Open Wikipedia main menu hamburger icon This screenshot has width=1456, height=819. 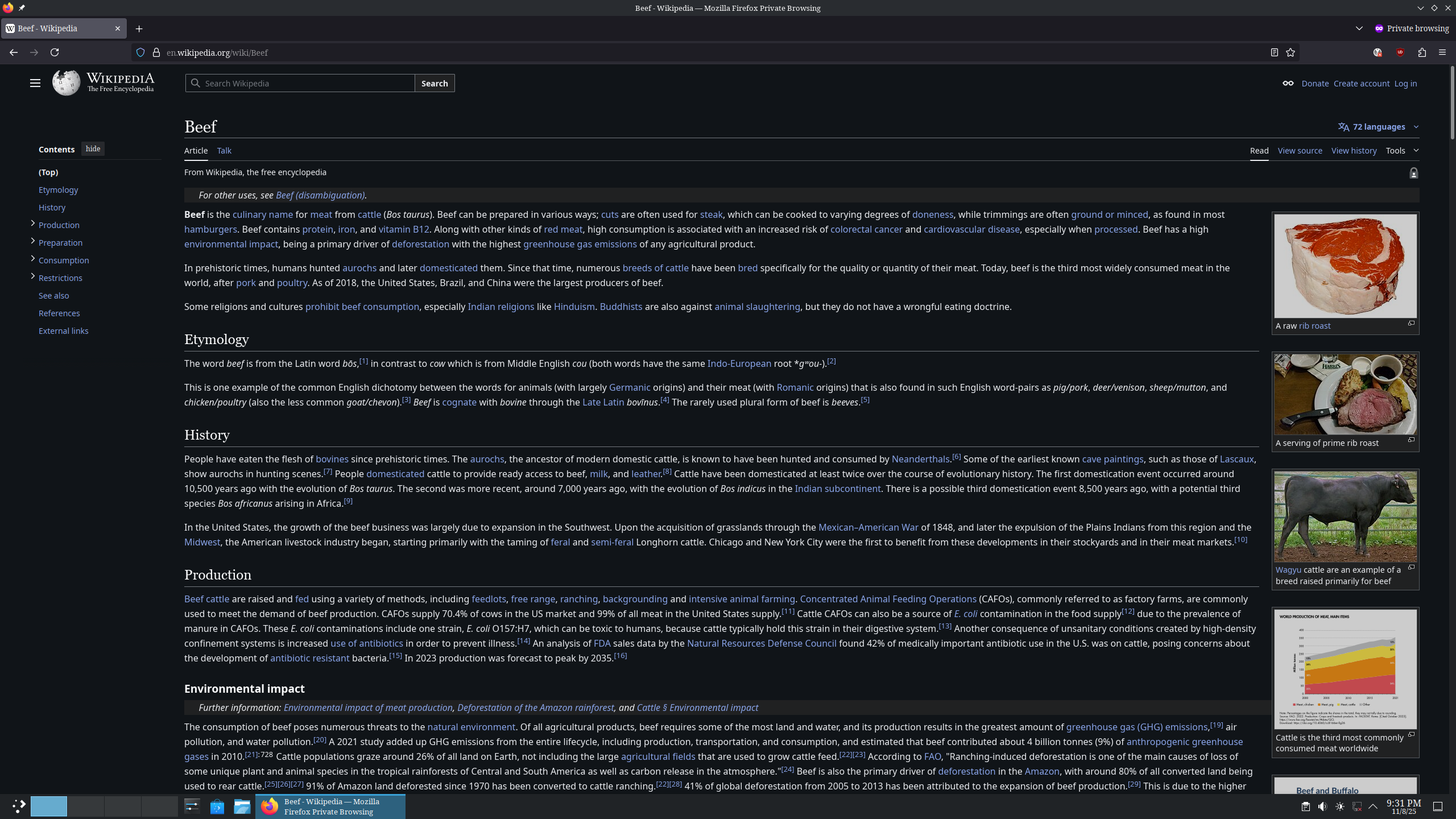click(x=35, y=83)
